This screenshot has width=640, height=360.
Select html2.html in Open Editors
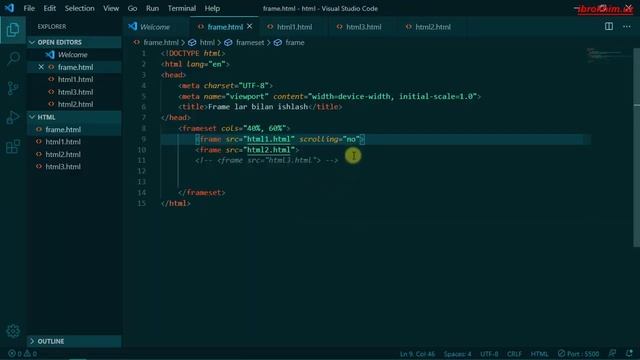[76, 104]
